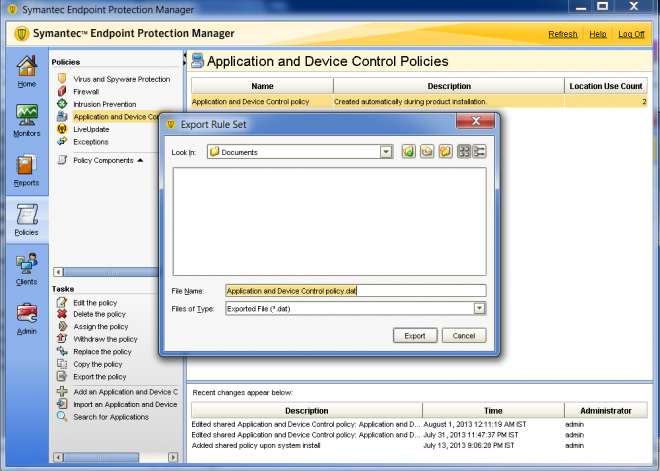Select Intrusion Prevention policy type
The height and width of the screenshot is (471, 660).
tap(104, 104)
